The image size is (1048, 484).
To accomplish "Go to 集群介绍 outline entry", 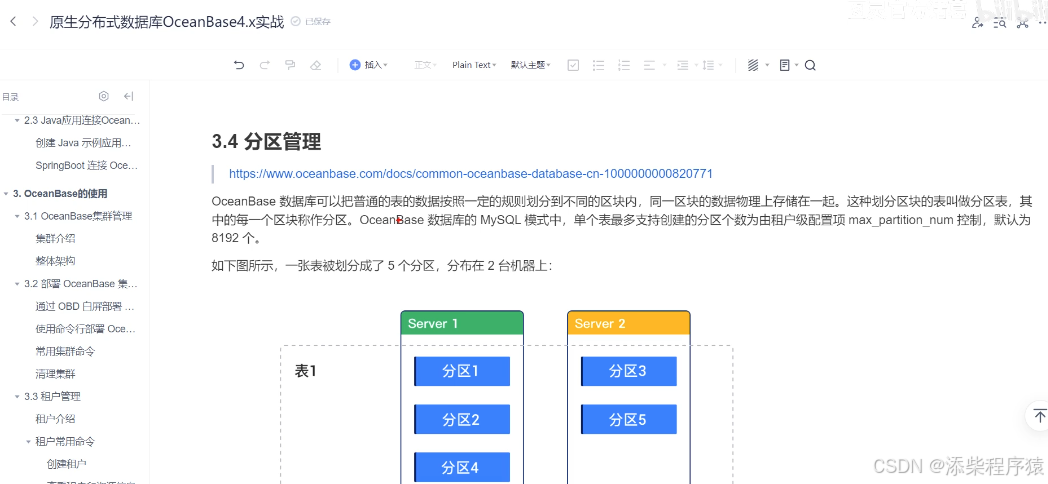I will click(x=55, y=239).
